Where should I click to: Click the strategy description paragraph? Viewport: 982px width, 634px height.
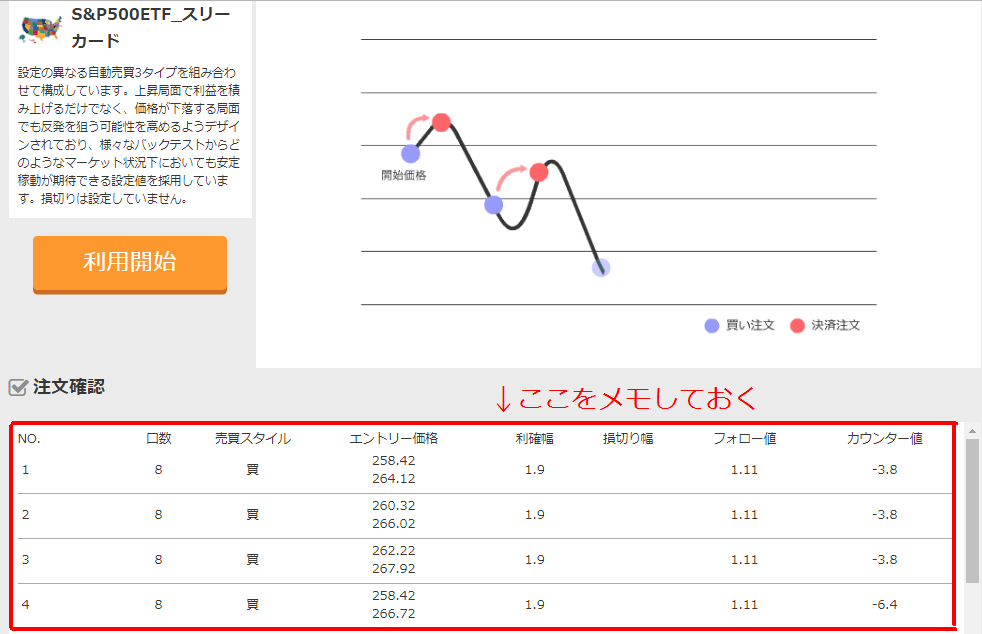pos(129,136)
